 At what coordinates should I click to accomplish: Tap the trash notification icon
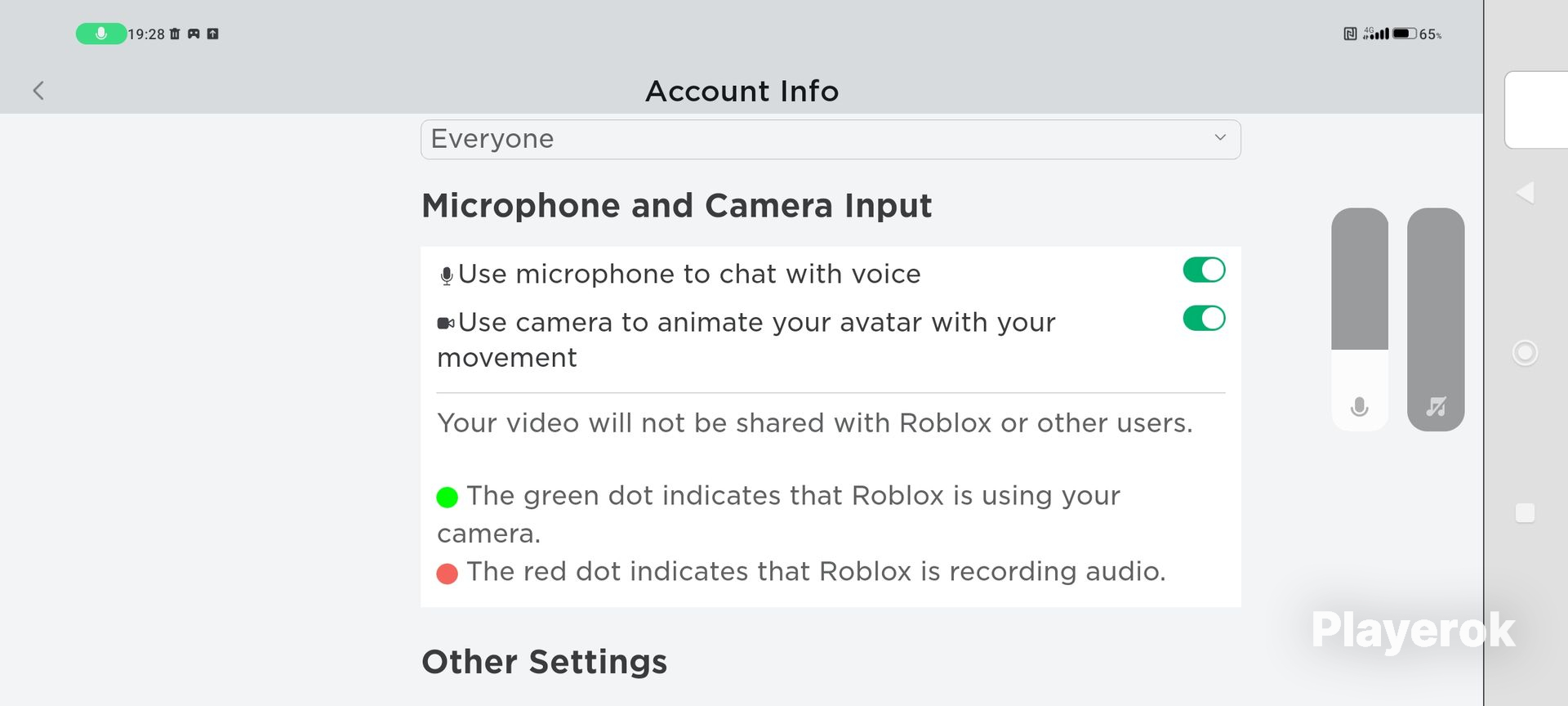pyautogui.click(x=174, y=34)
